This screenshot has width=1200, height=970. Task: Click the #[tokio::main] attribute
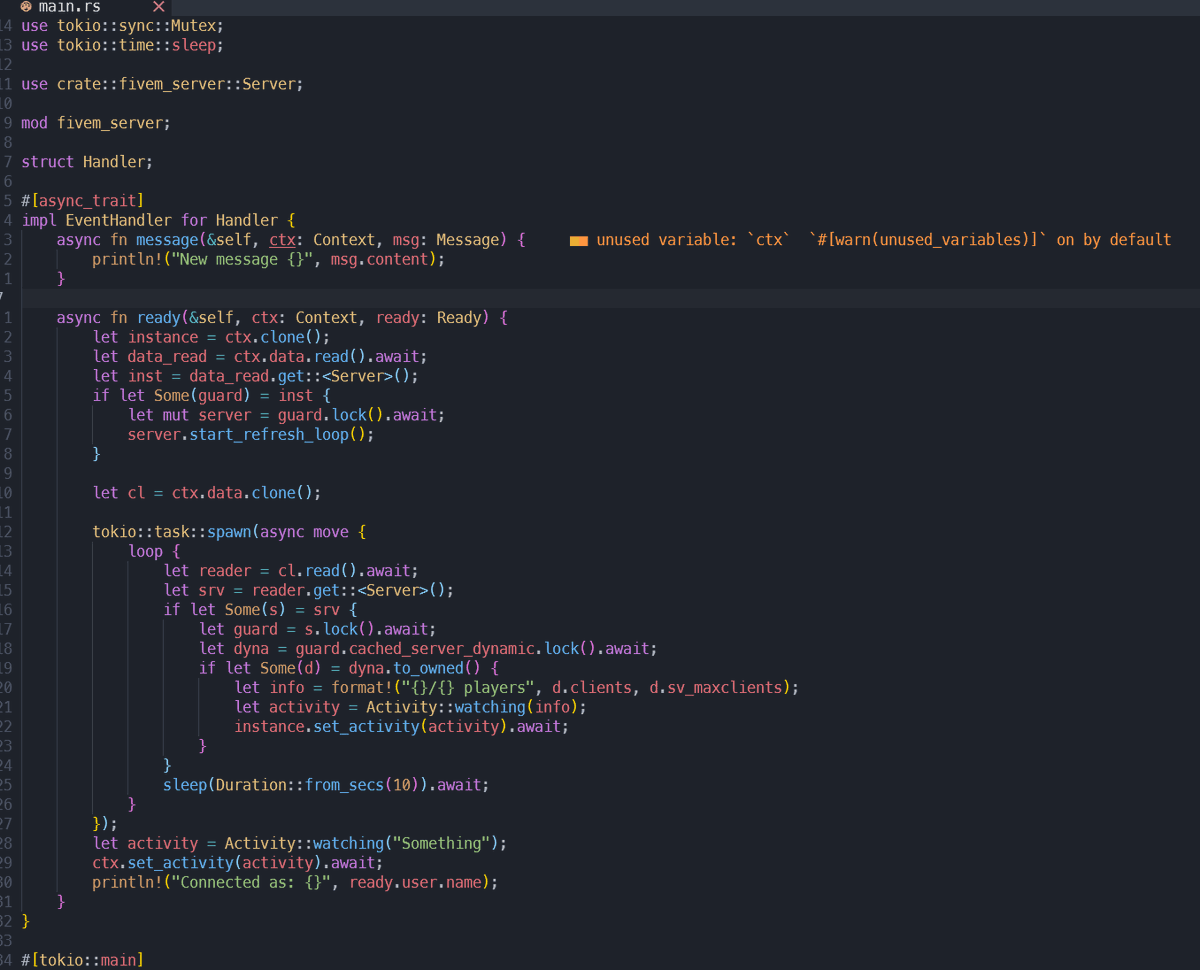pos(82,960)
